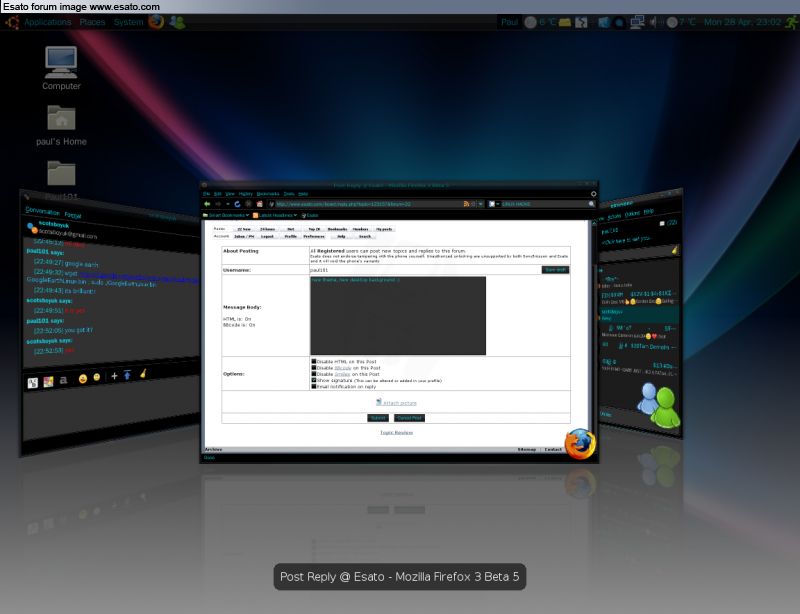Toggle Disable Smilies on this Post checkbox
Image resolution: width=800 pixels, height=614 pixels.
[314, 374]
